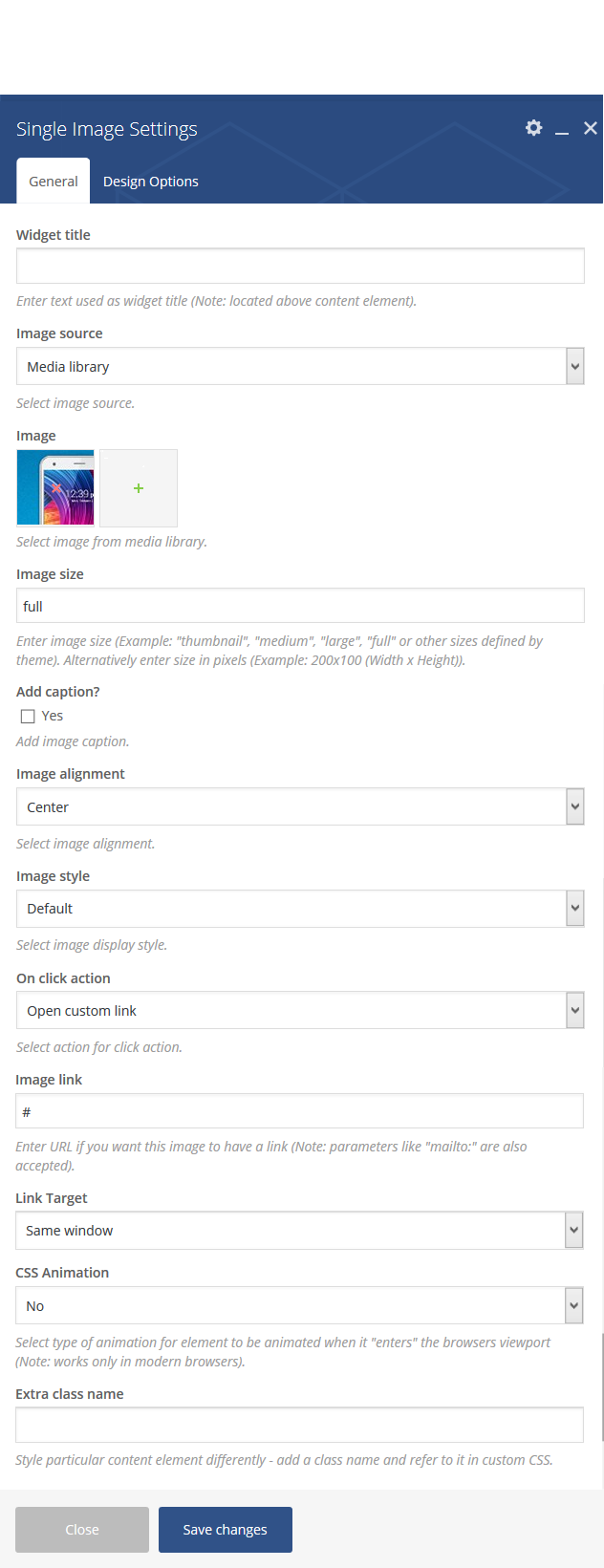Open the Image source dropdown
604x1568 pixels.
click(x=300, y=366)
